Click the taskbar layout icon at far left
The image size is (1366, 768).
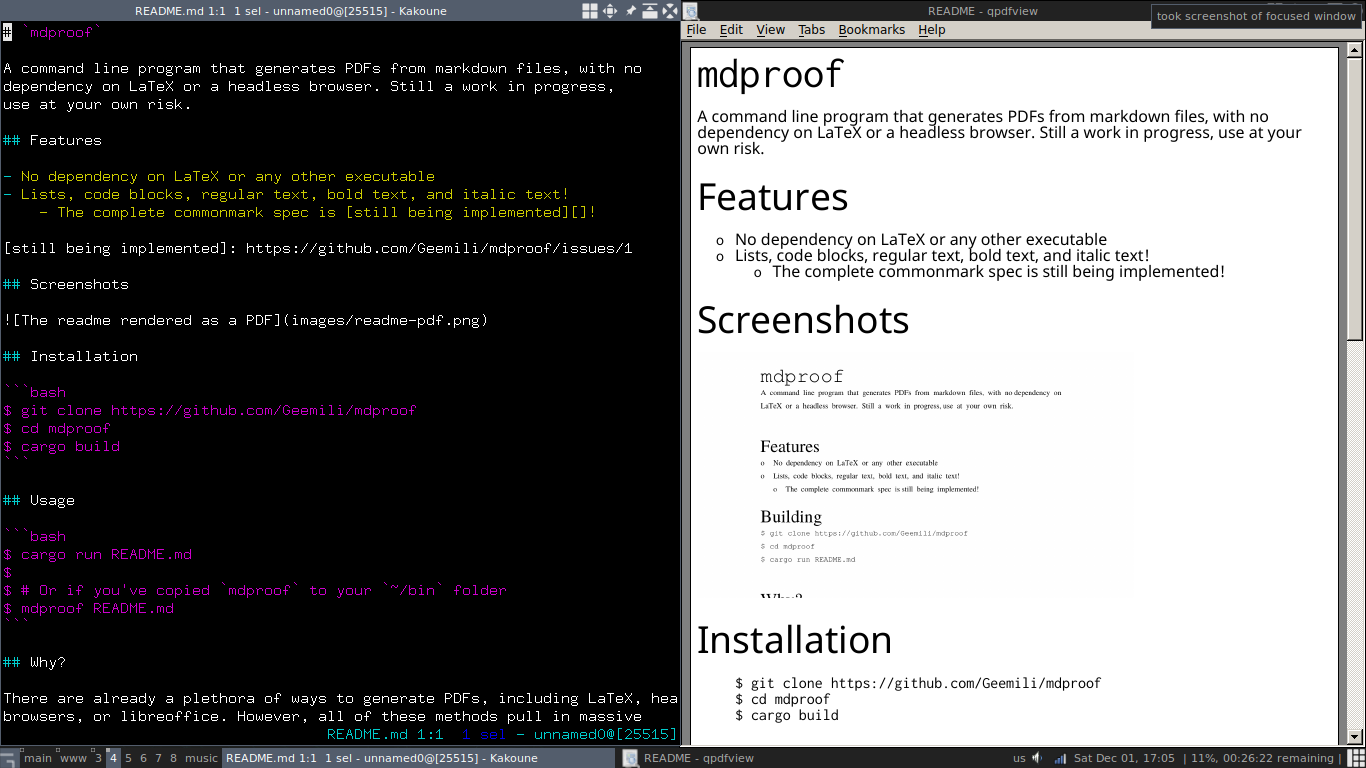coord(10,758)
